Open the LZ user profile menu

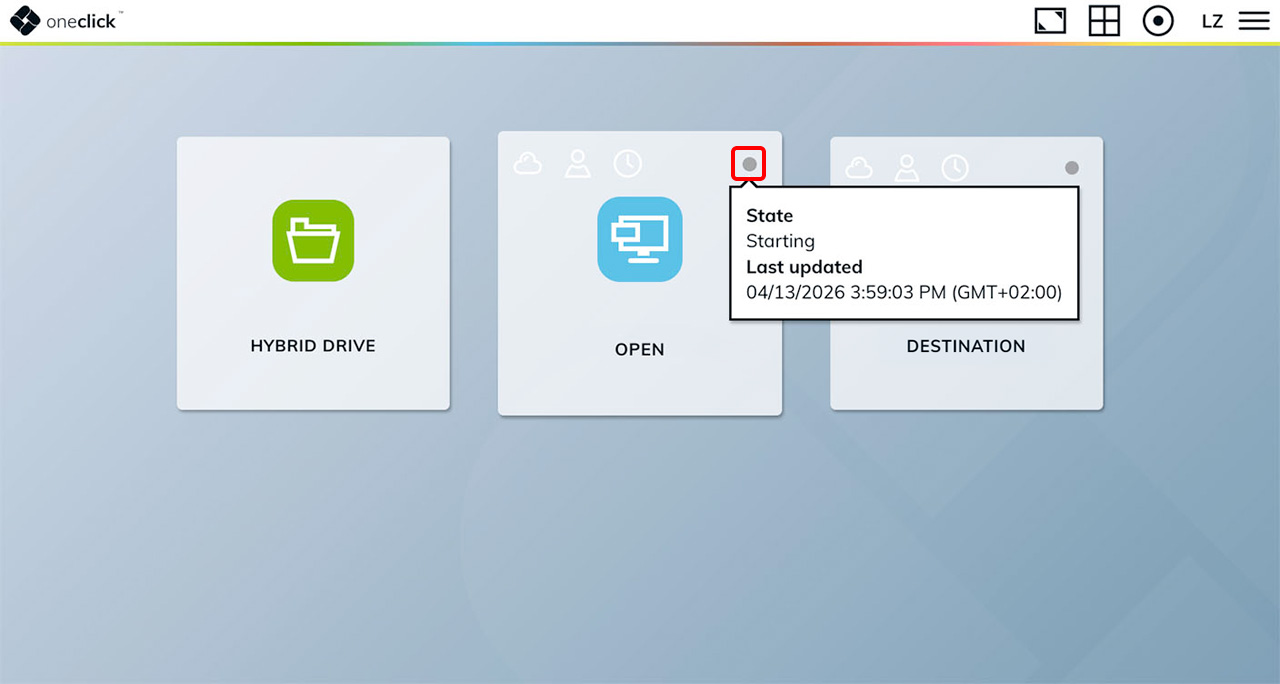click(1212, 21)
